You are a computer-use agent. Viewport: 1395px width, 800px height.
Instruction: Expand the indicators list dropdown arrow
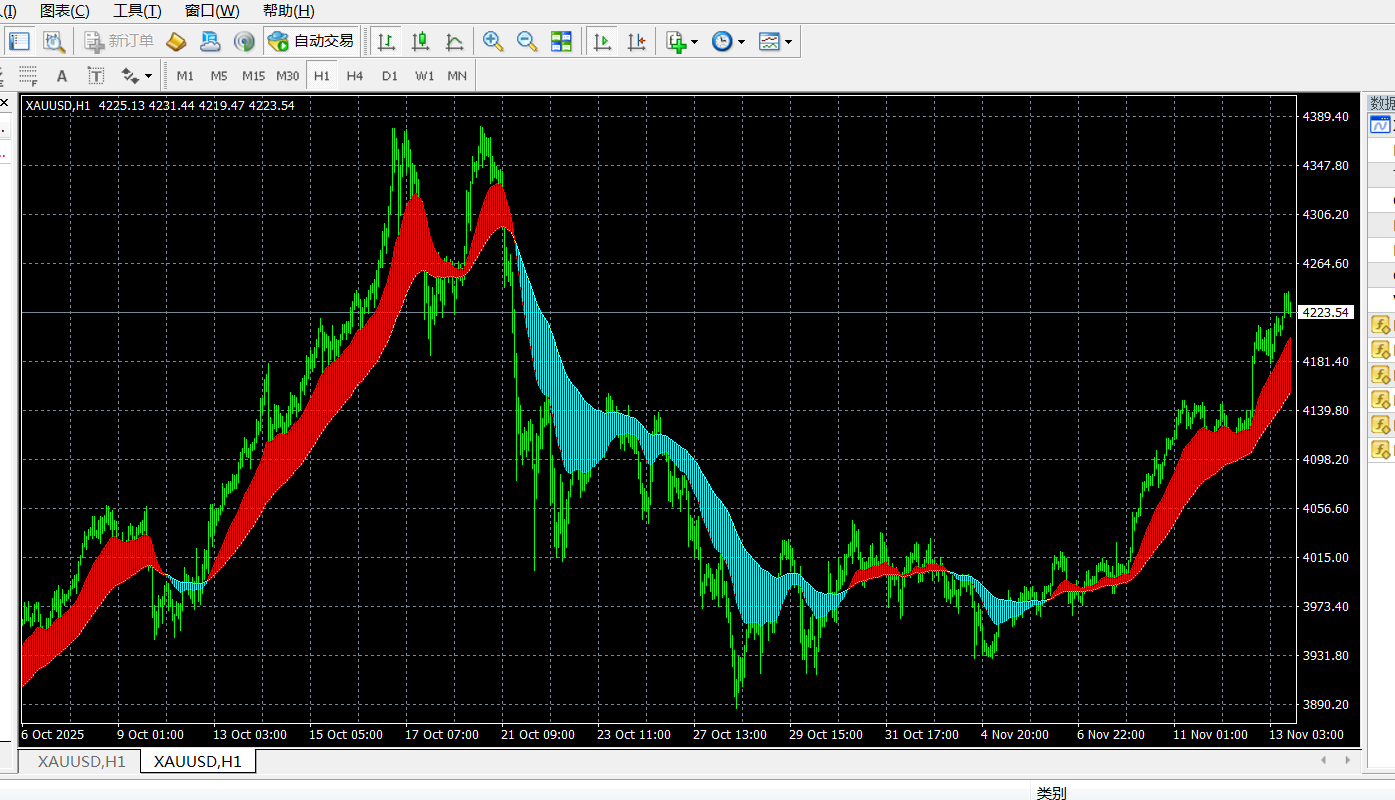pos(694,42)
